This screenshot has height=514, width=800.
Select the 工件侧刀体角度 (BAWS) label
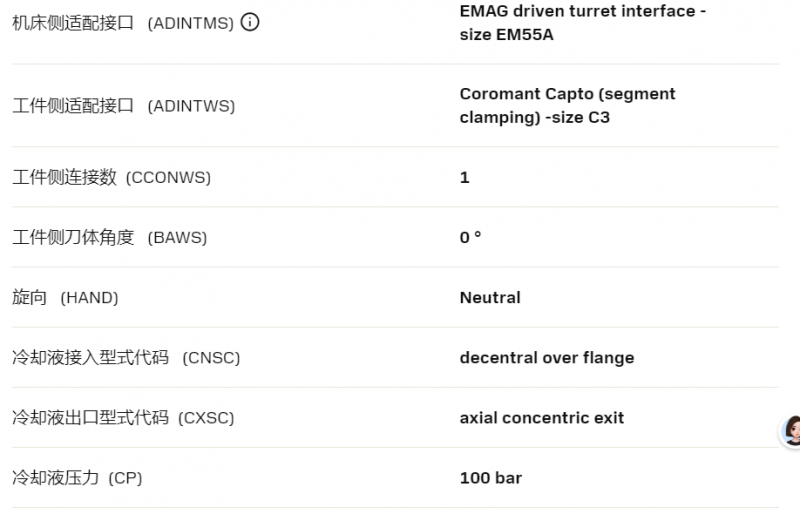110,237
